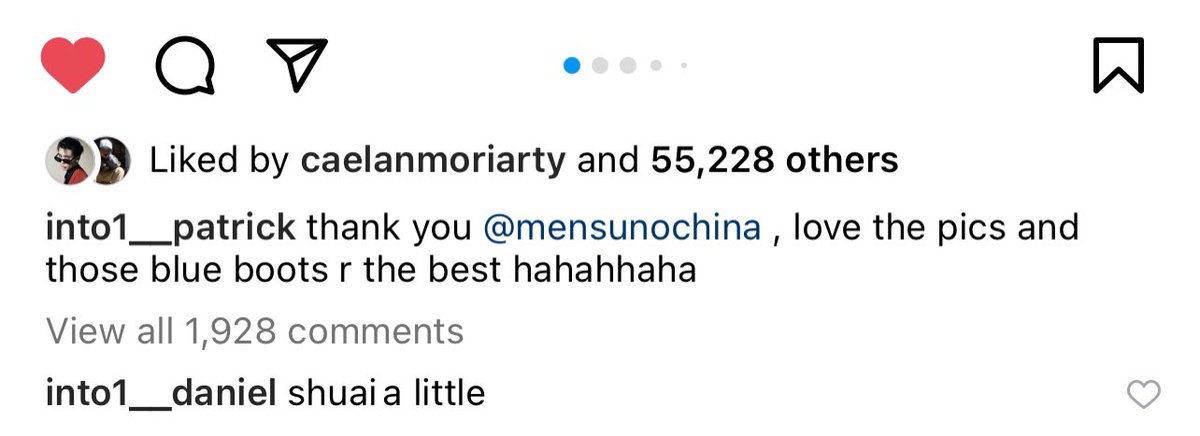Screen dimensions: 1200x436
Task: Tap the caption text about blue boots
Action: pyautogui.click(x=562, y=249)
